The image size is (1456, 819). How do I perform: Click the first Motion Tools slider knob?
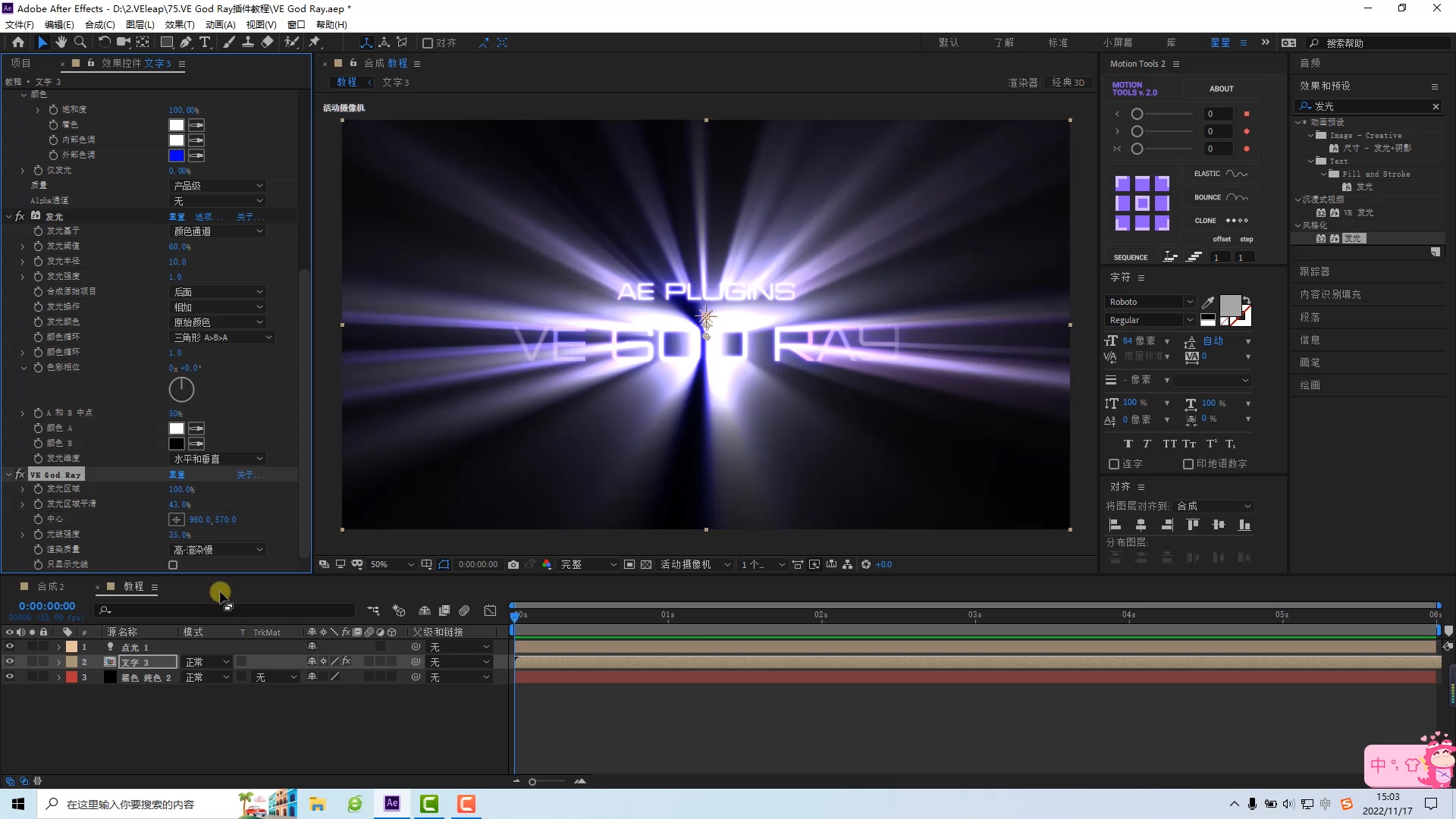pyautogui.click(x=1137, y=114)
